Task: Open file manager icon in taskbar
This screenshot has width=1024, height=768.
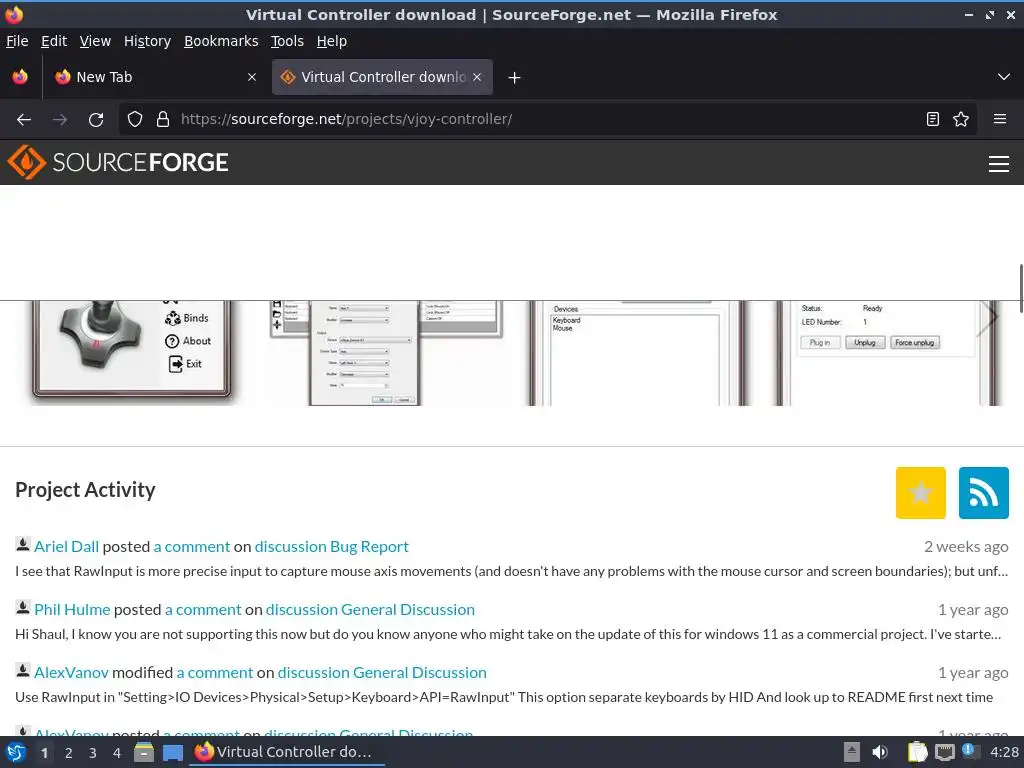Action: [x=144, y=752]
